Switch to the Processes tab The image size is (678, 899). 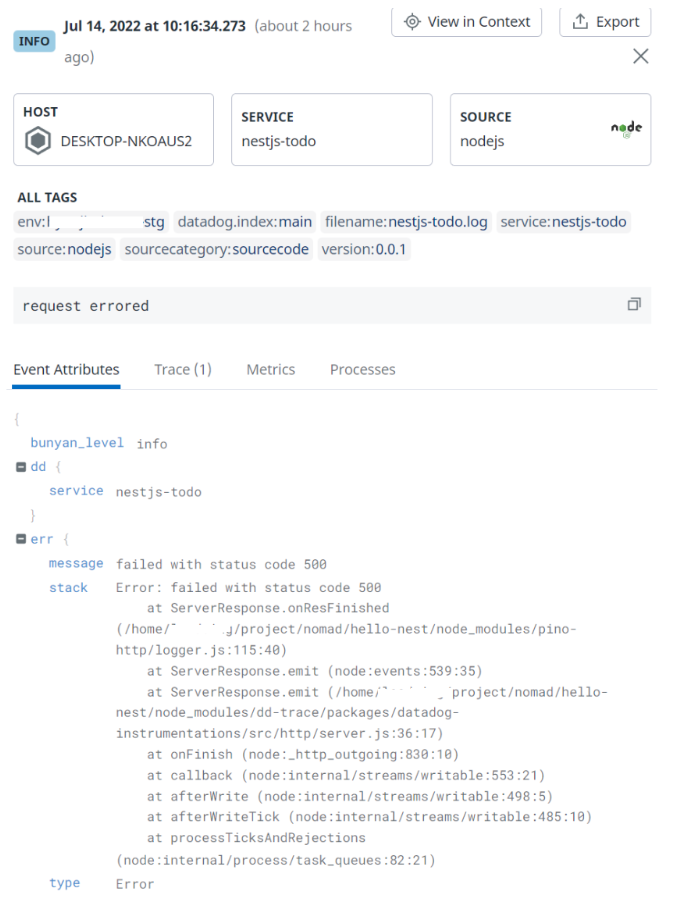point(363,370)
